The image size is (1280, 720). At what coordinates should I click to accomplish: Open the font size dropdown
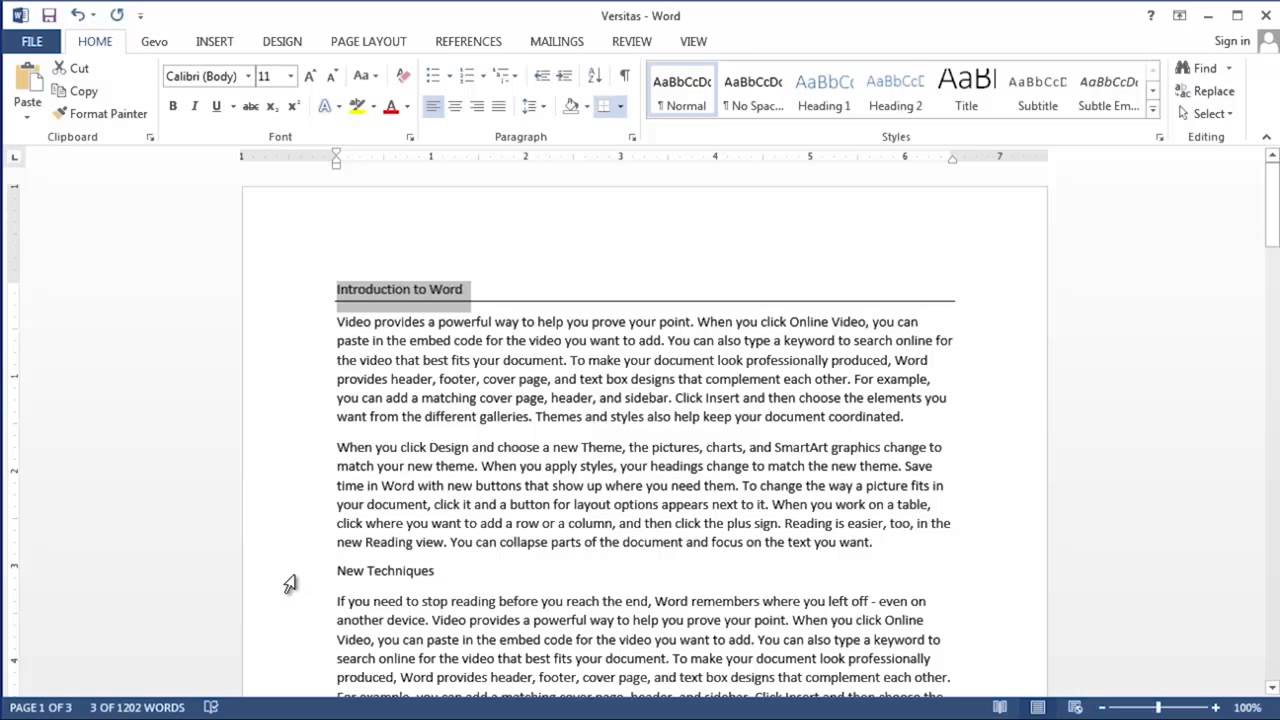290,76
